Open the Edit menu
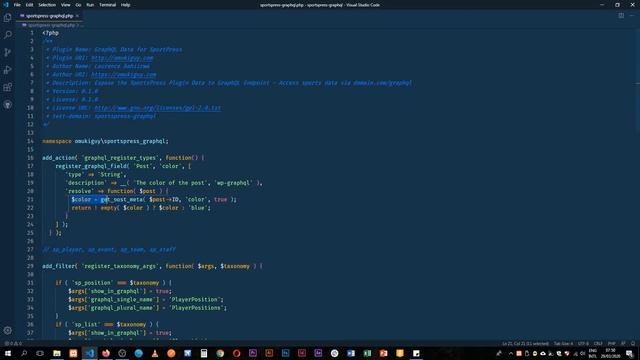The image size is (640, 360). click(x=29, y=5)
